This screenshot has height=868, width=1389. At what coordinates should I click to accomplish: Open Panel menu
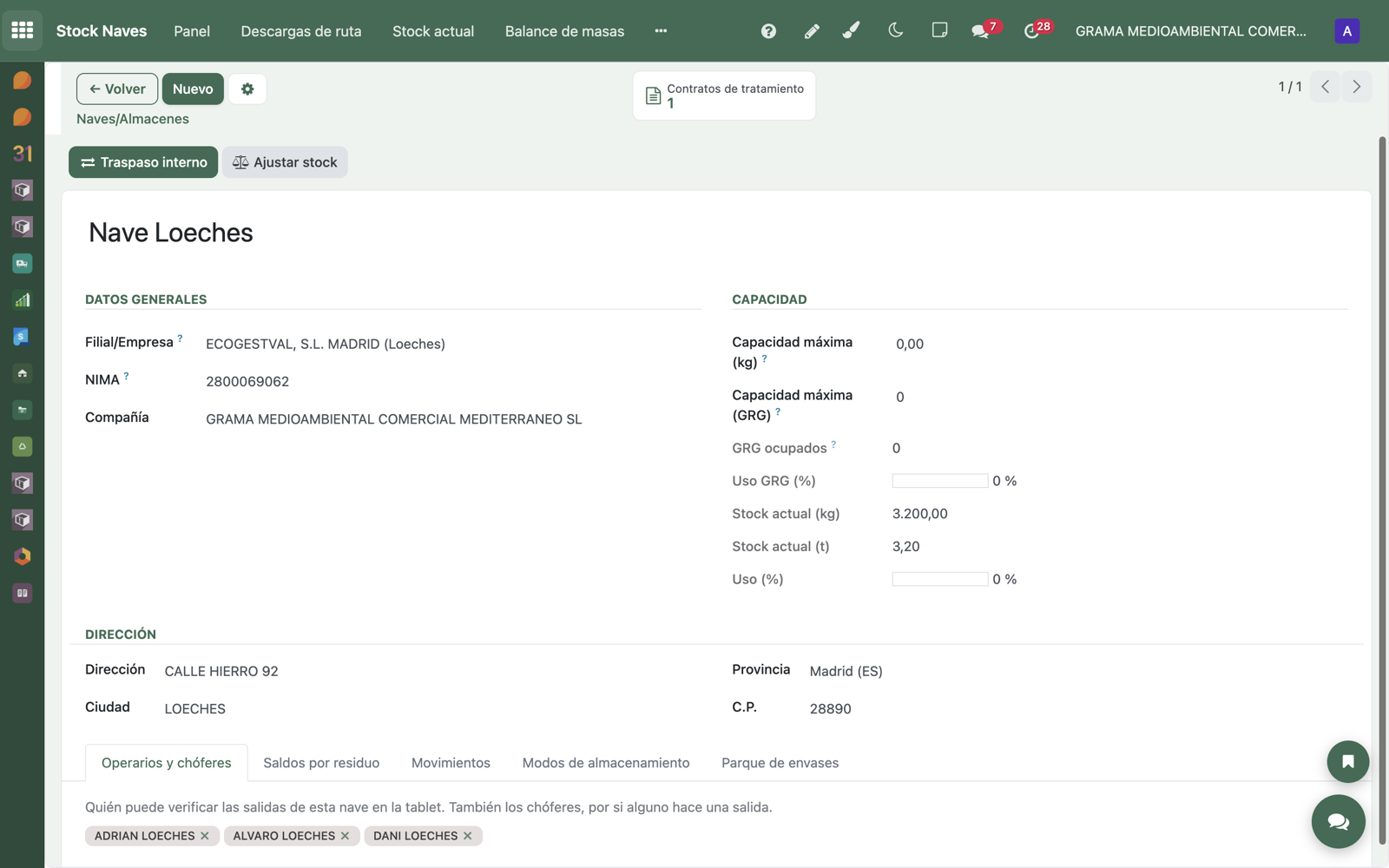tap(192, 31)
